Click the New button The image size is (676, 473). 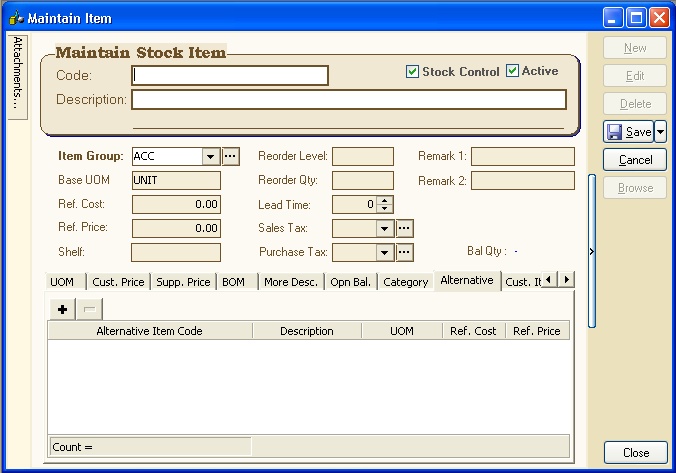pyautogui.click(x=635, y=48)
